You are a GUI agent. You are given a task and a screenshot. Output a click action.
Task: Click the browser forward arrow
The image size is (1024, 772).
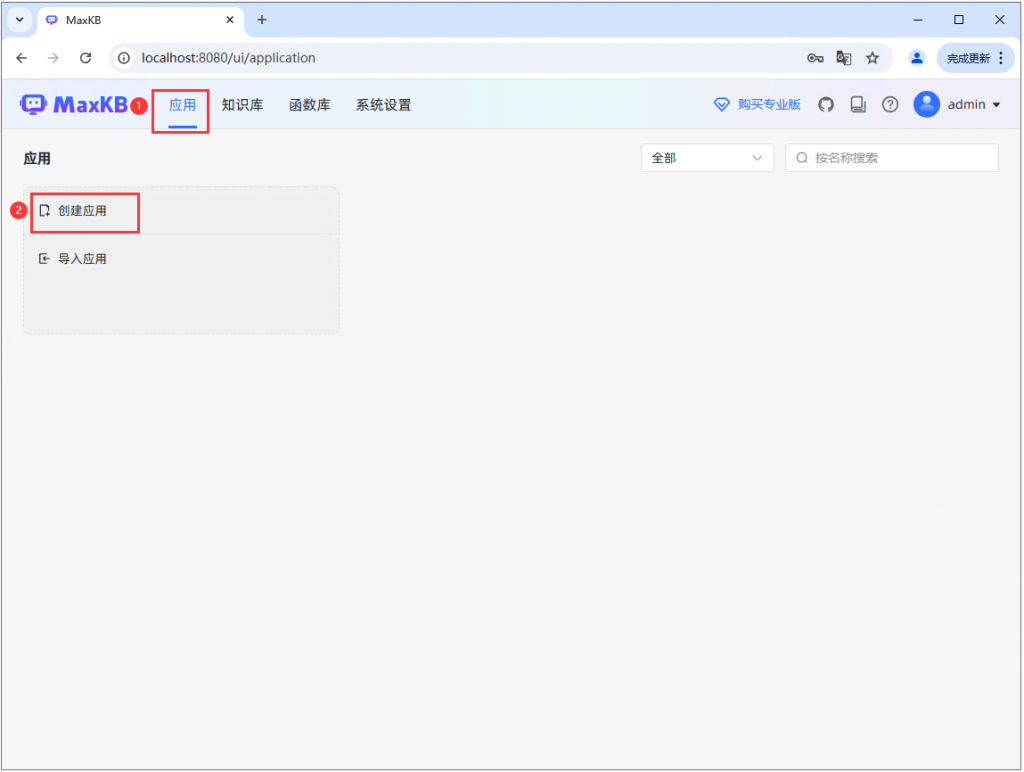(x=53, y=58)
